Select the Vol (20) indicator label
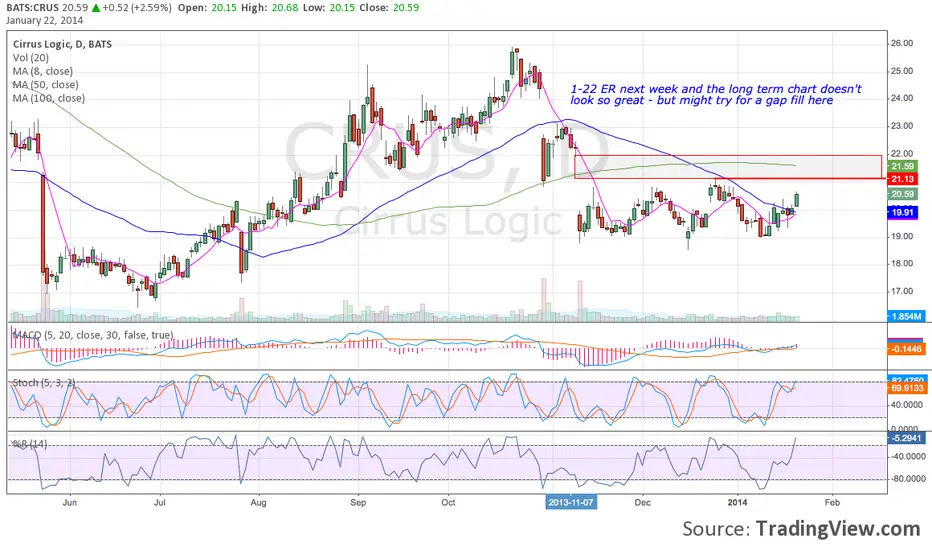This screenshot has height=550, width=932. click(31, 58)
